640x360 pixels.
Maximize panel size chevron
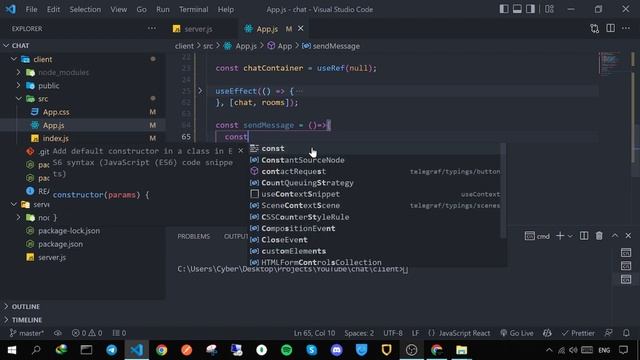pyautogui.click(x=615, y=236)
